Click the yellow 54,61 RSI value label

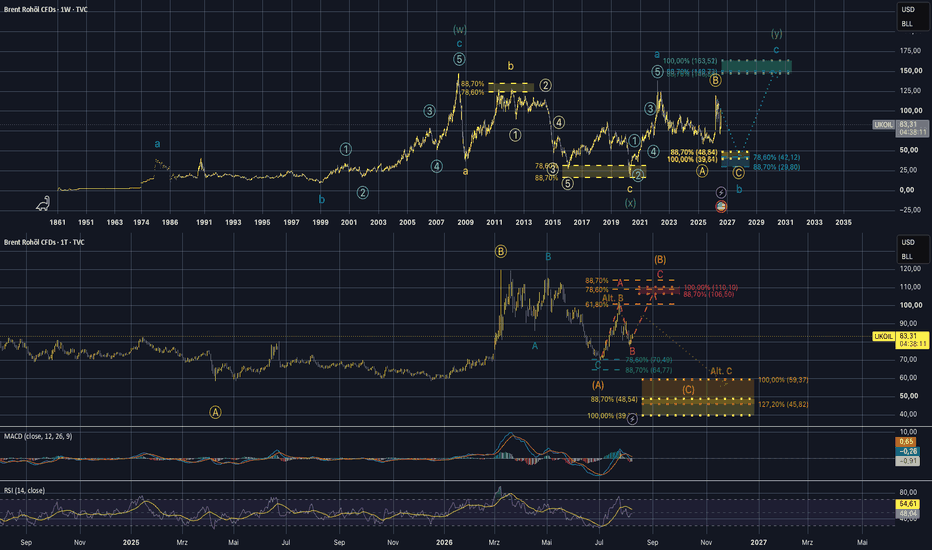[907, 504]
